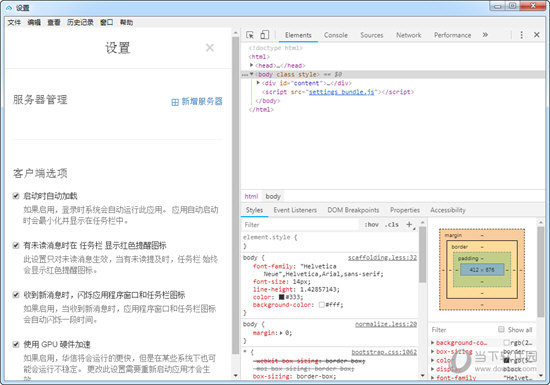Viewport: 550px width, 385px height.
Task: Expand the margin shorthand property
Action: (281, 333)
